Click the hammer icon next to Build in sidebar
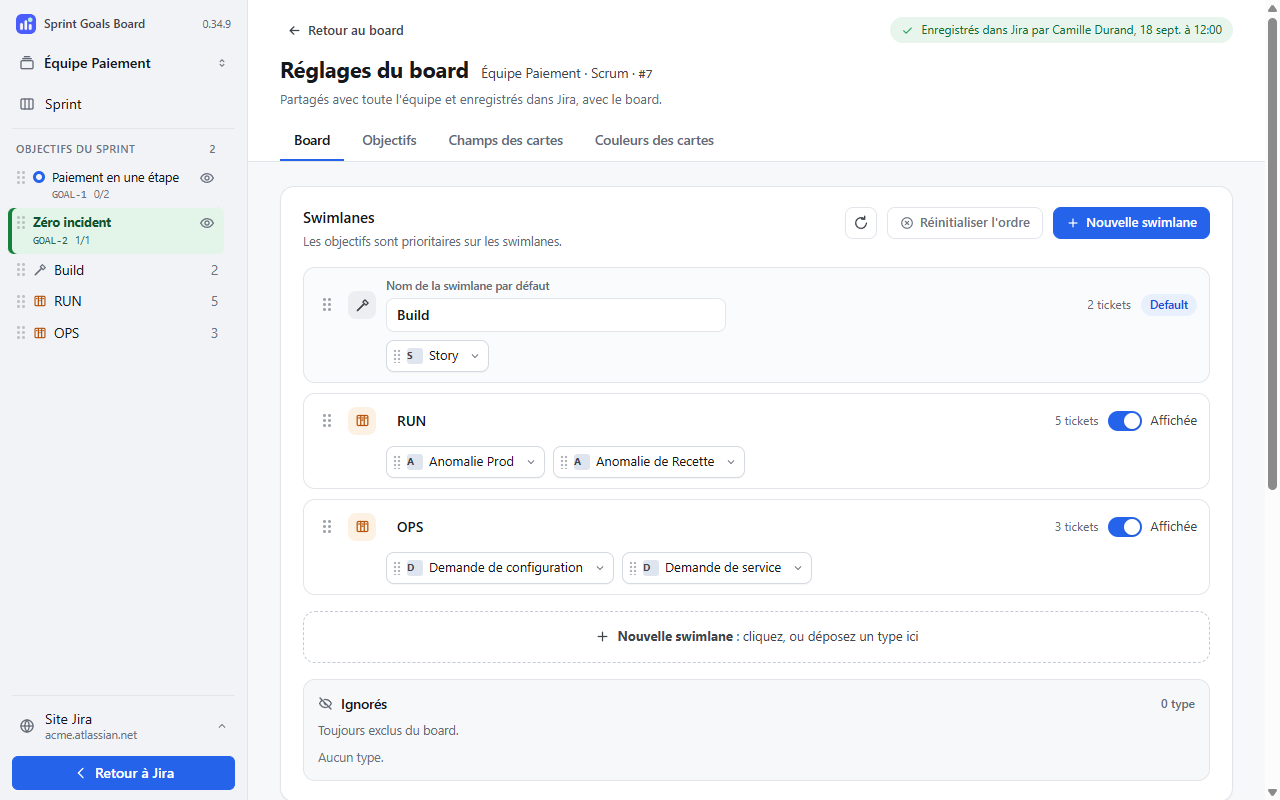1280x800 pixels. [40, 270]
